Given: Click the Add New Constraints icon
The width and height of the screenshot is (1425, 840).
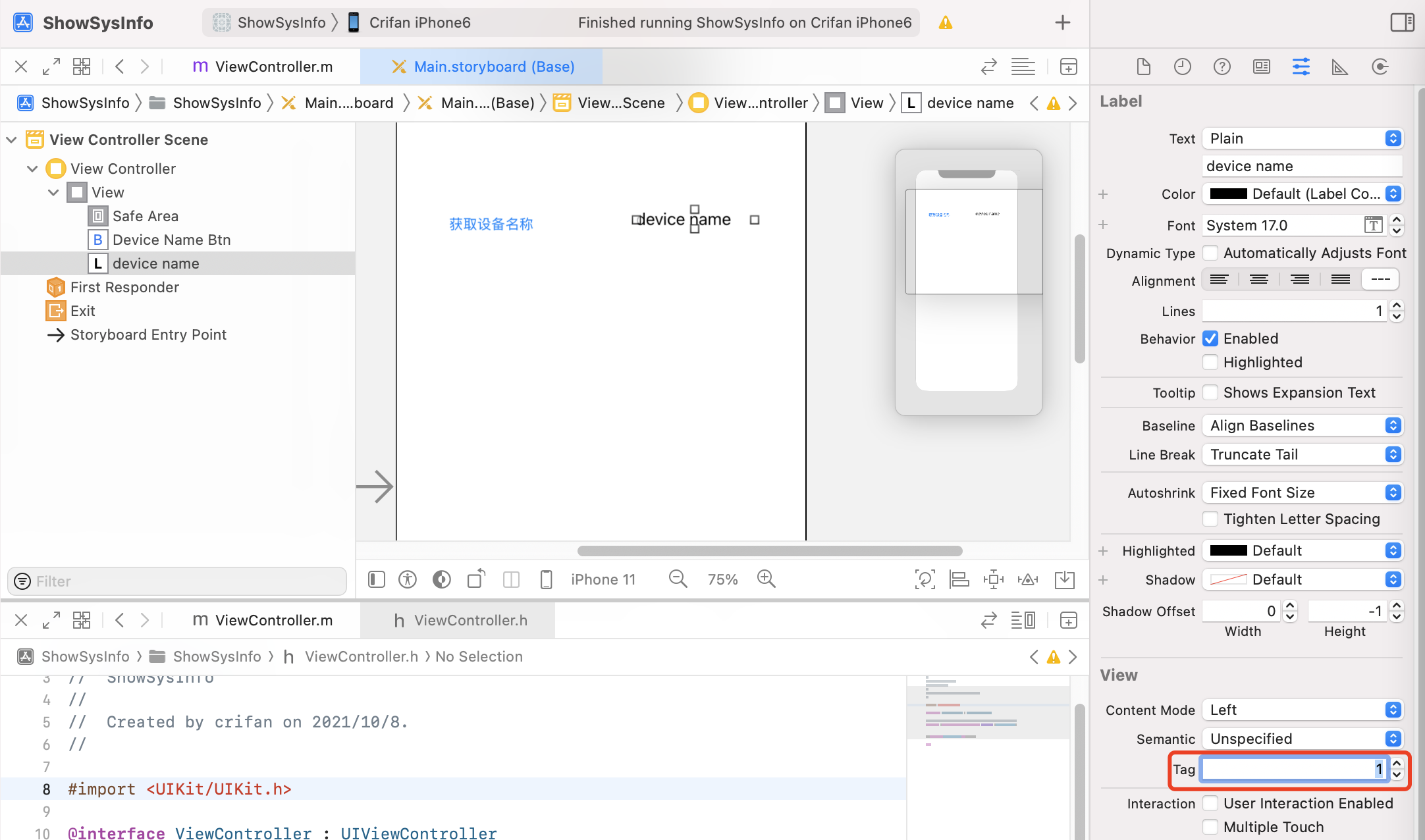Looking at the screenshot, I should [993, 579].
